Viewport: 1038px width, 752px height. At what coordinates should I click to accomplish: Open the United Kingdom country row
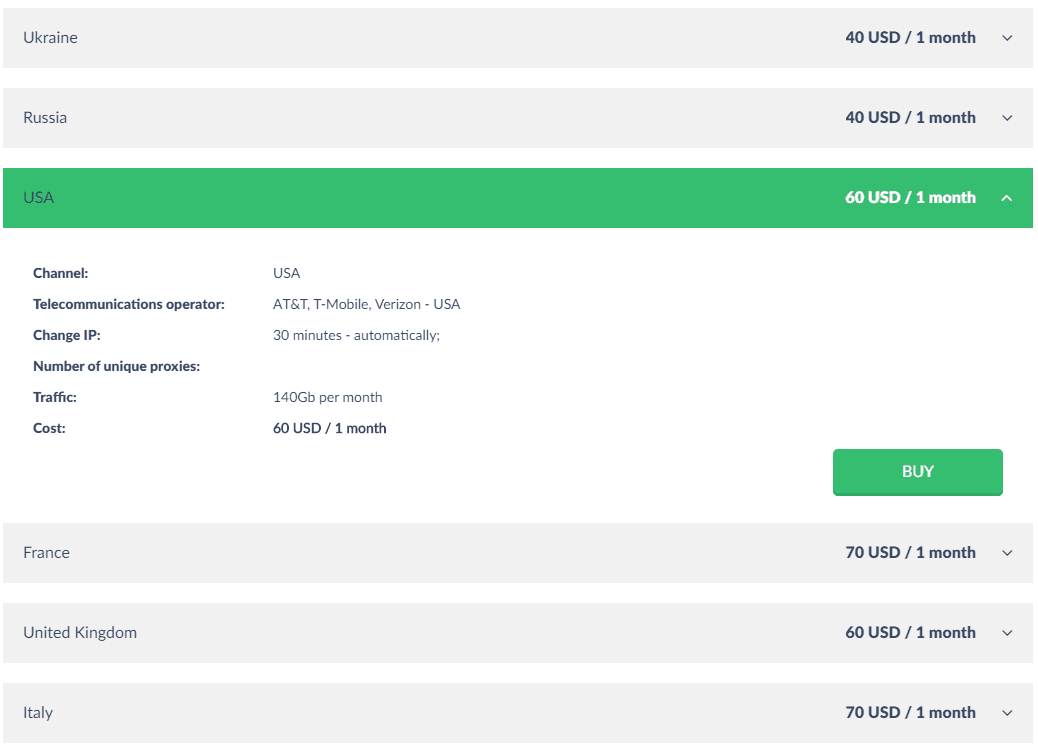tap(518, 633)
